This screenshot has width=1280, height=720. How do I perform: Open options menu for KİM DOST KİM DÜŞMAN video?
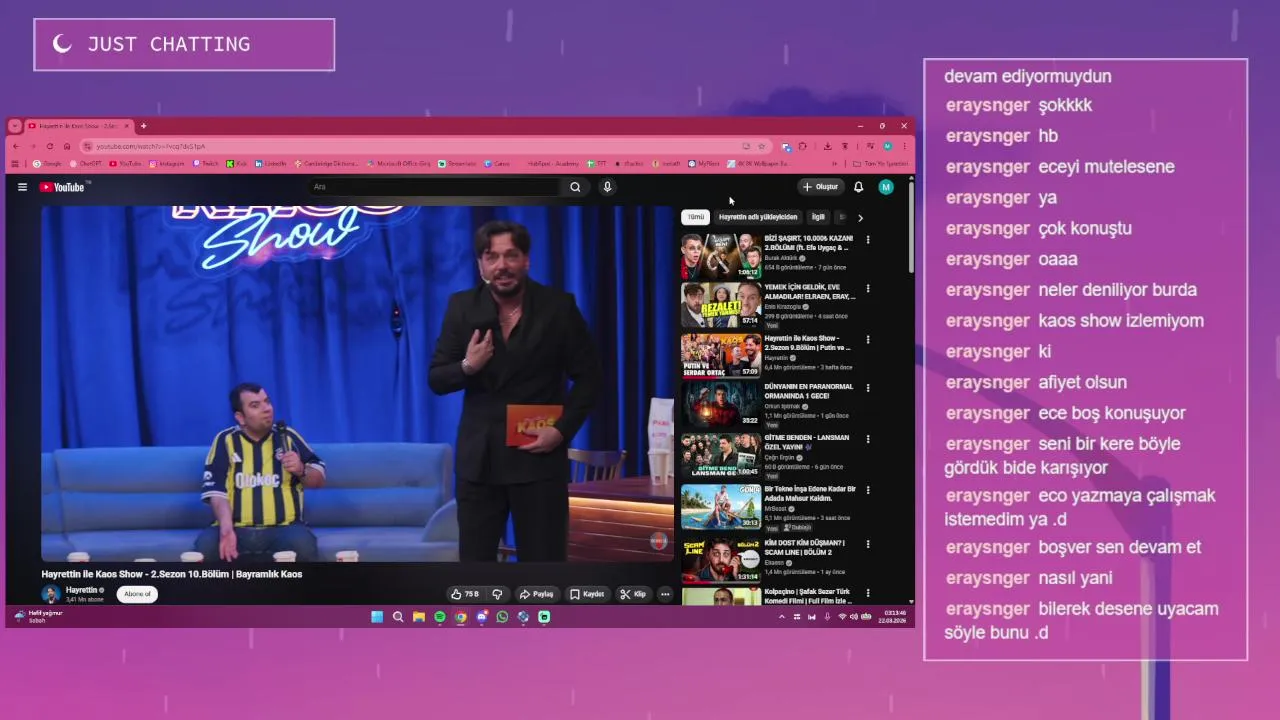tap(868, 545)
